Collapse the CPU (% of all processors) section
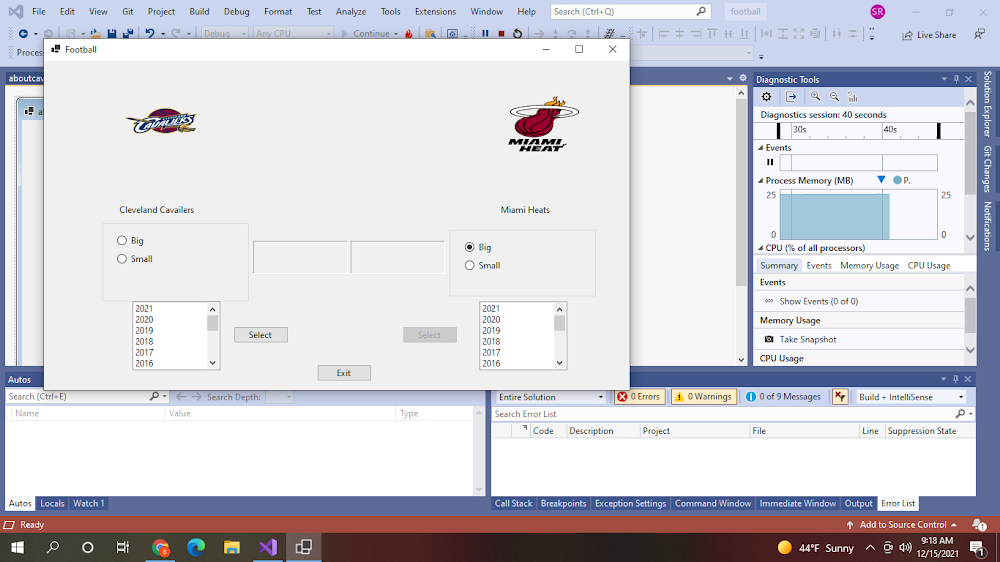This screenshot has height=562, width=1000. click(x=761, y=248)
